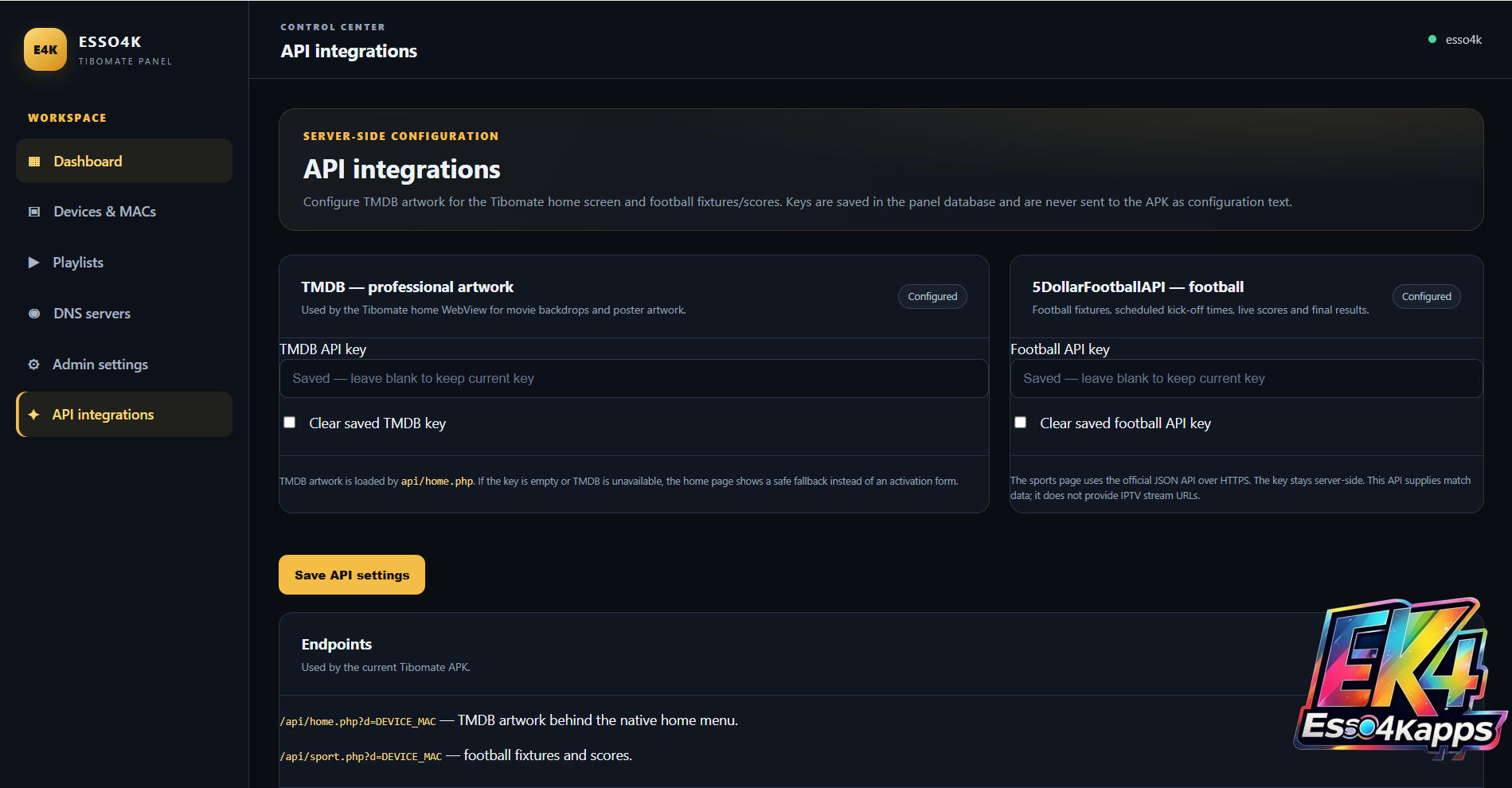
Task: Click the TMDB — professional artwork heading
Action: [x=407, y=287]
